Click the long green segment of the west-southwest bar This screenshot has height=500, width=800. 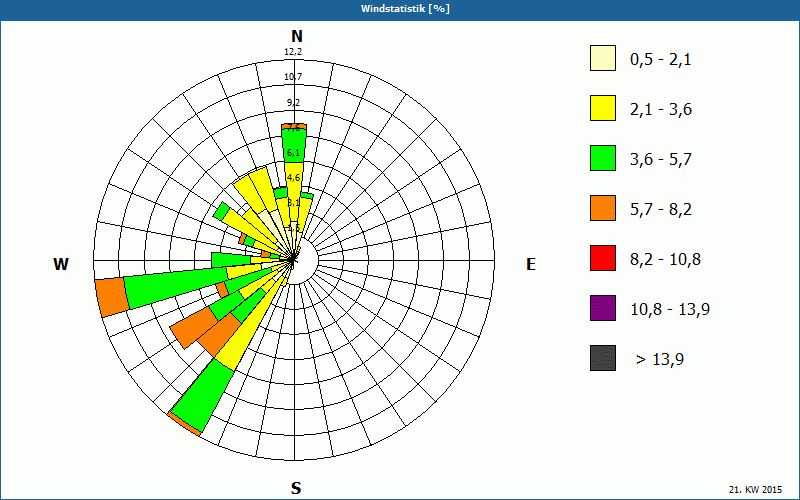176,287
